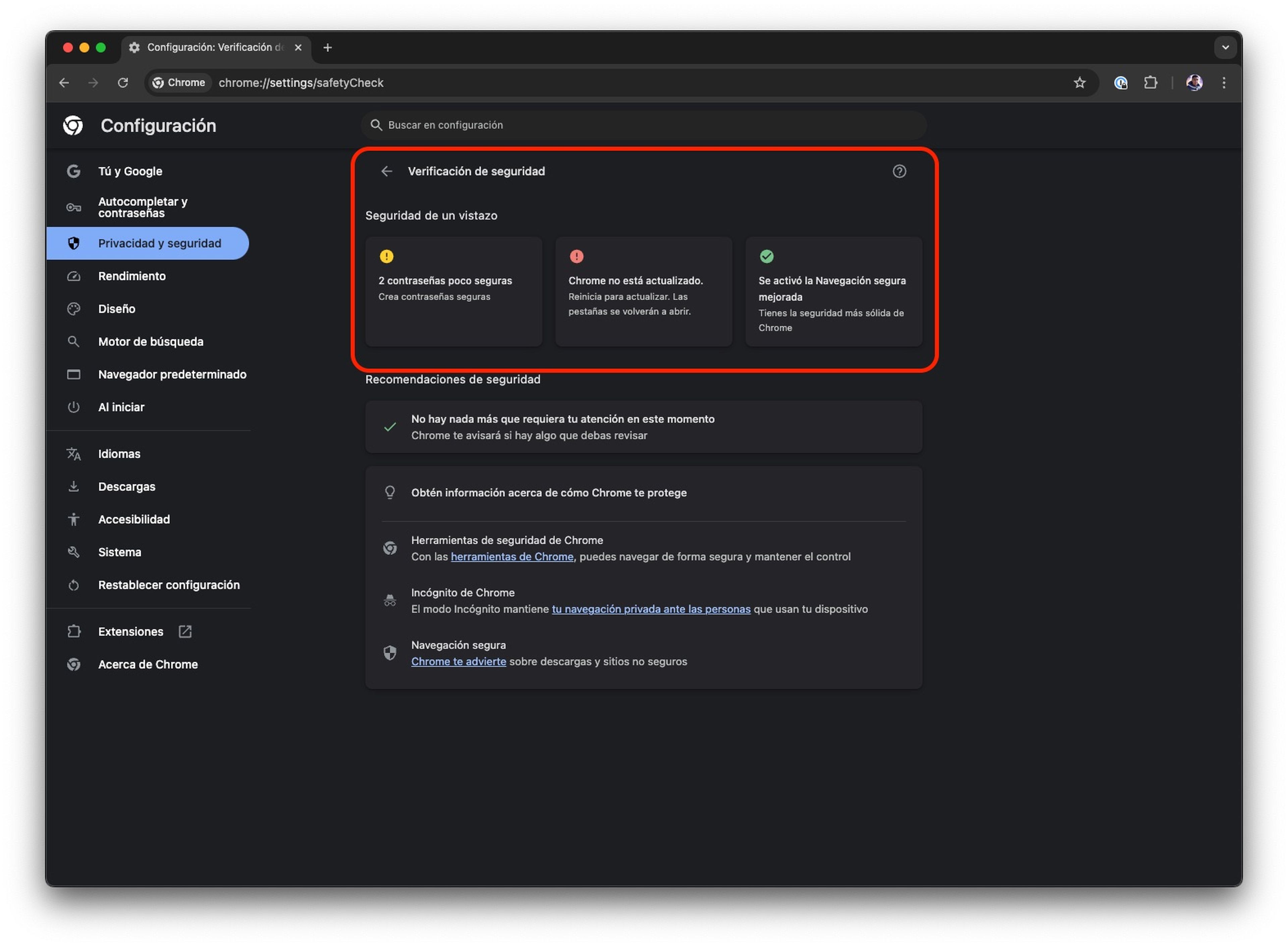Image resolution: width=1288 pixels, height=947 pixels.
Task: Follow the herramientas de Chrome link
Action: point(511,556)
